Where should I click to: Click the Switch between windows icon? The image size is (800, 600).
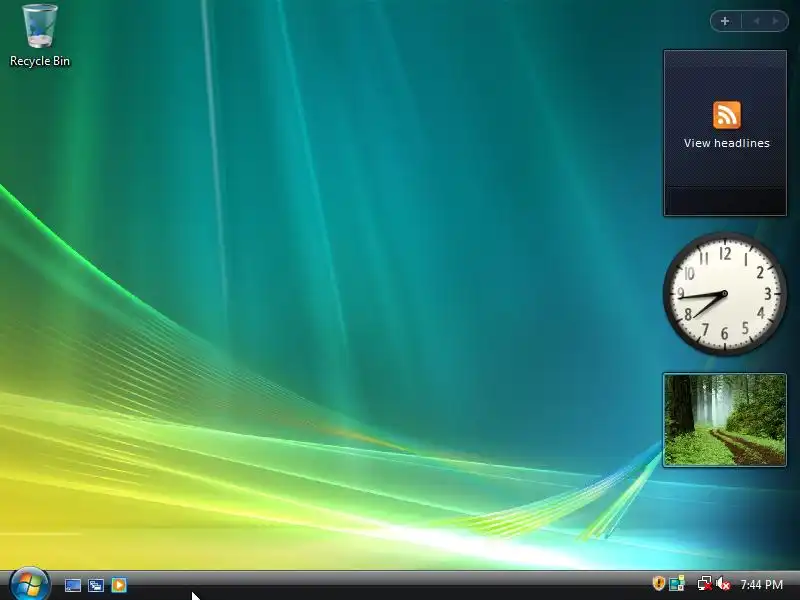pyautogui.click(x=96, y=585)
